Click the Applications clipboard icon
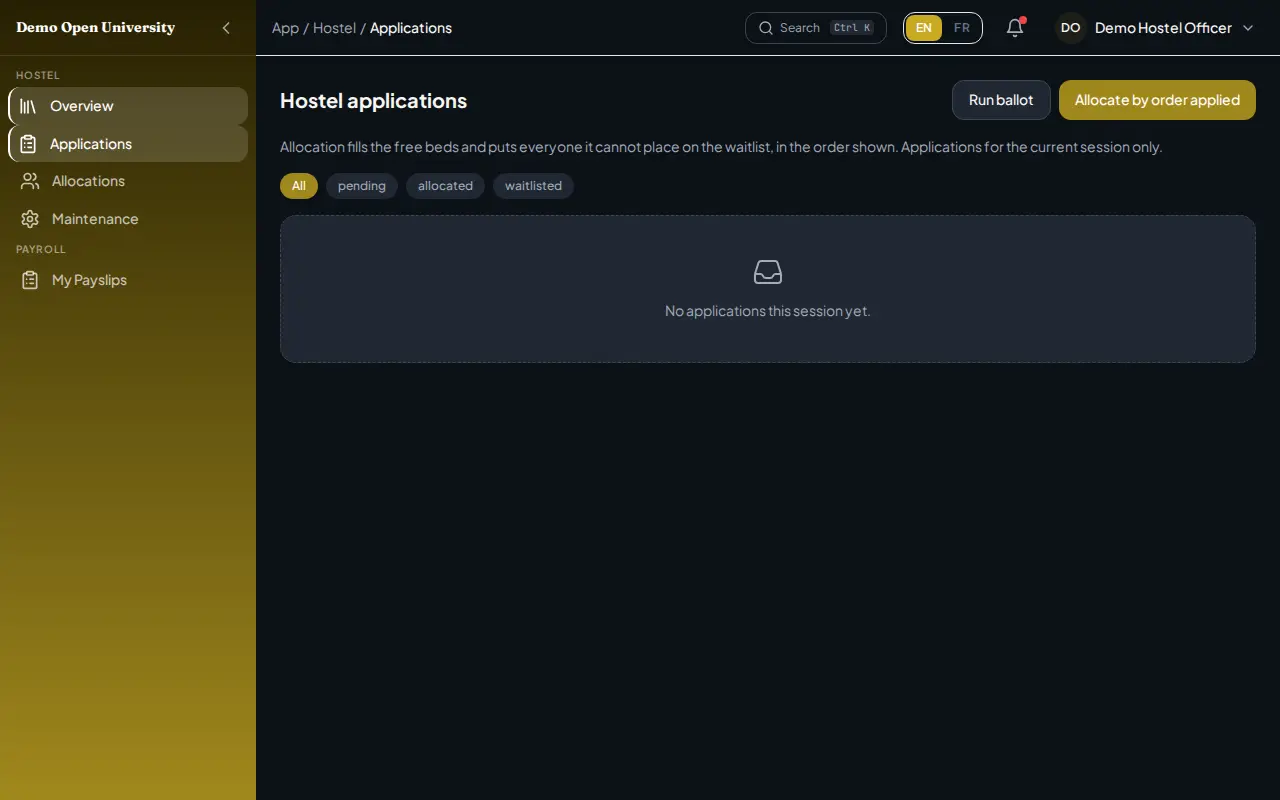This screenshot has height=800, width=1280. (28, 144)
